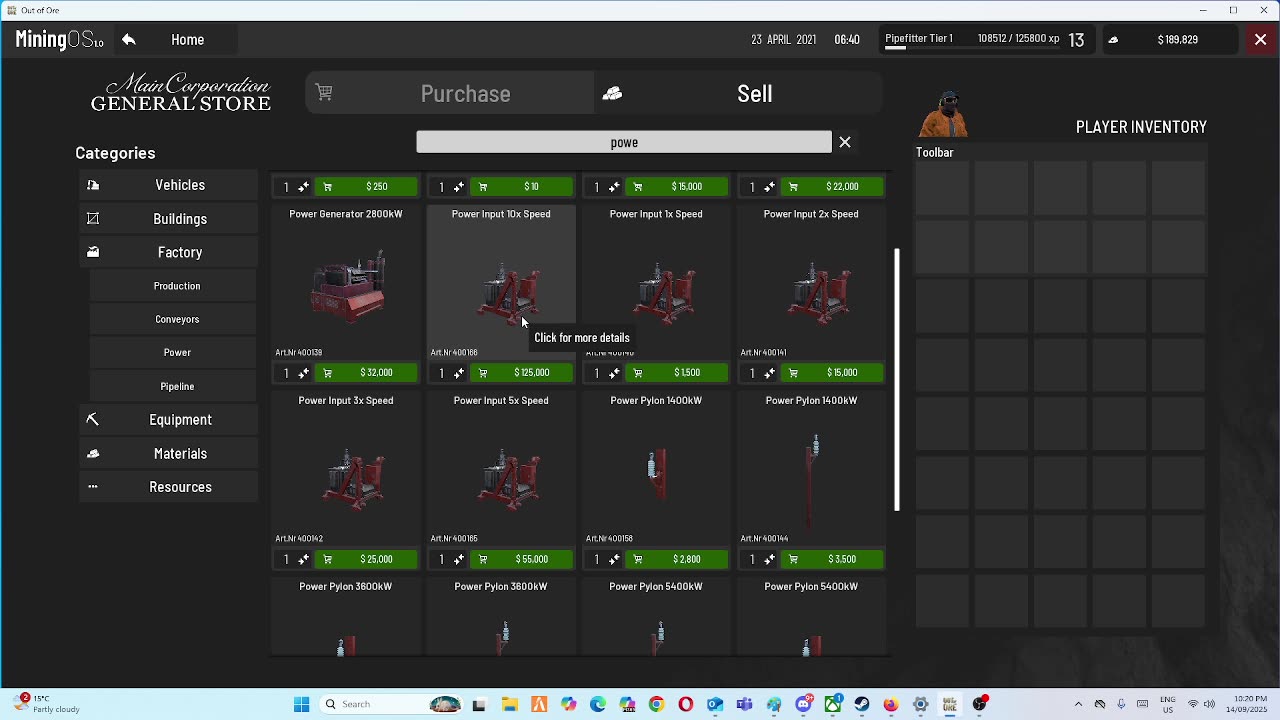
Task: Expand the Materials category
Action: click(169, 453)
